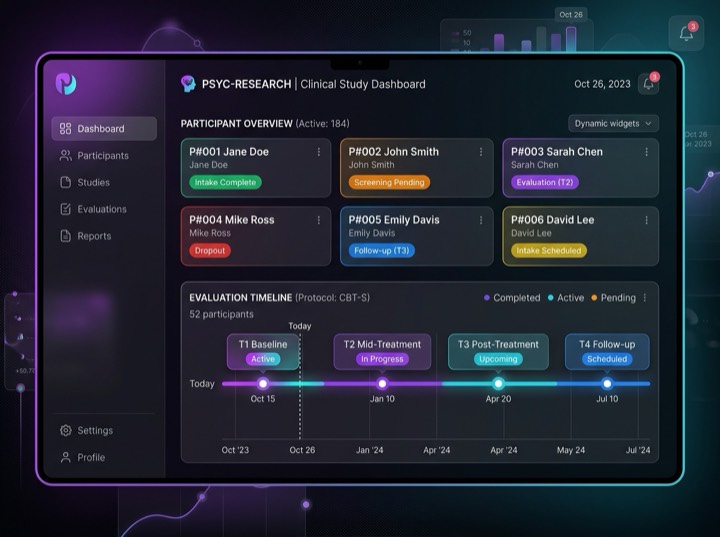Click the purple Completed legend dot

pyautogui.click(x=487, y=298)
